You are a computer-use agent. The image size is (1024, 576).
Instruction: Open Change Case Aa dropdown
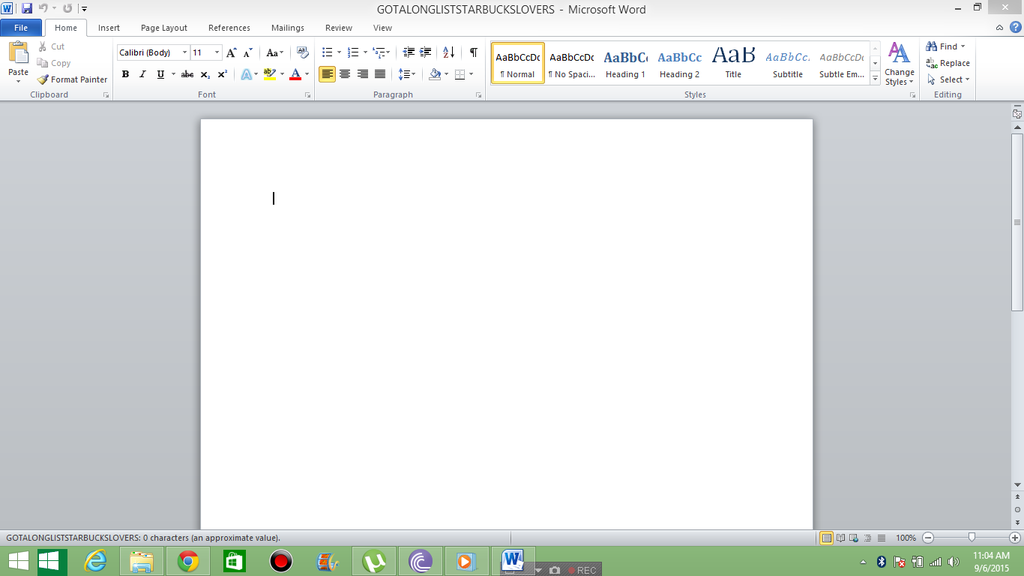(274, 53)
